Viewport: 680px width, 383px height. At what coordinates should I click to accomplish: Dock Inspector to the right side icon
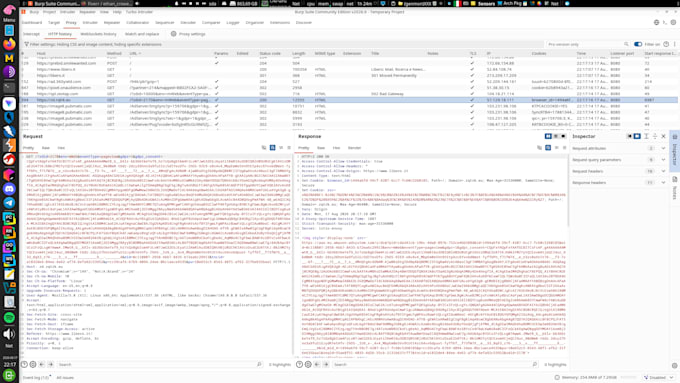(637, 136)
